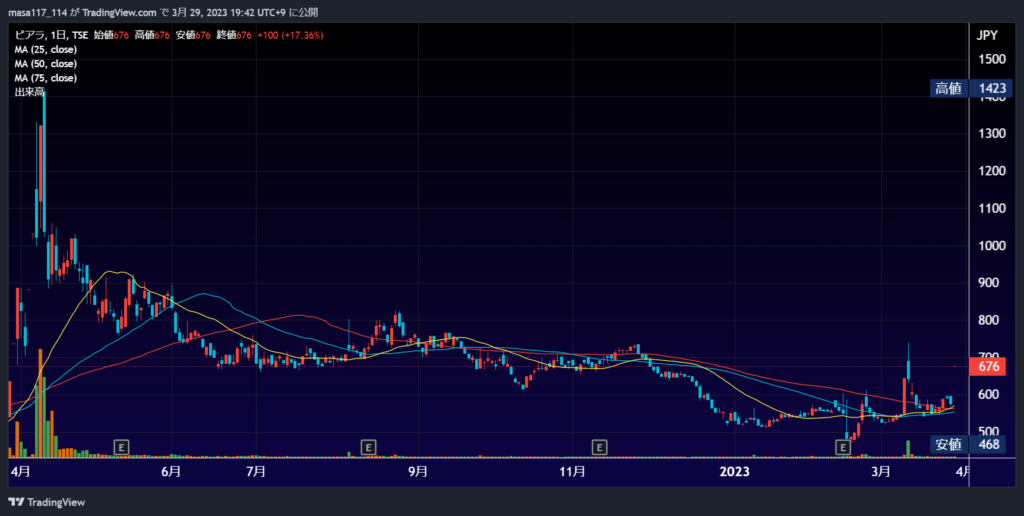This screenshot has width=1024, height=516.
Task: Click the 安値 468 low price tag
Action: 968,445
